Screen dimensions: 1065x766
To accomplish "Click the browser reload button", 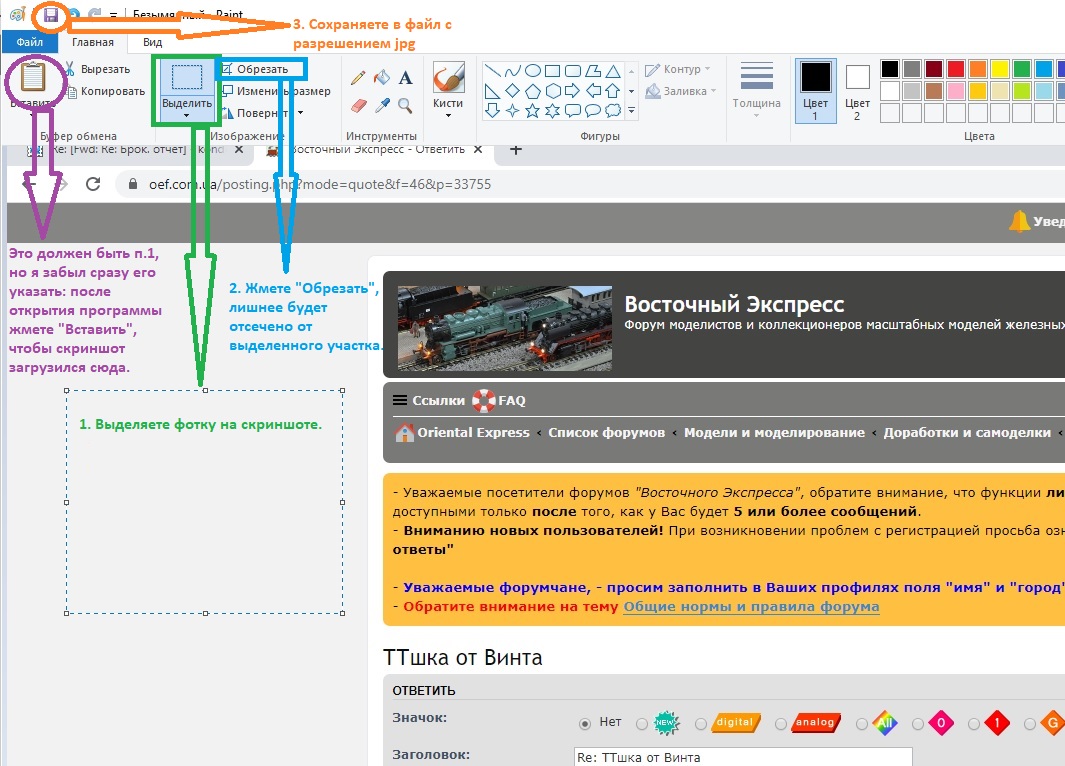I will pyautogui.click(x=93, y=184).
